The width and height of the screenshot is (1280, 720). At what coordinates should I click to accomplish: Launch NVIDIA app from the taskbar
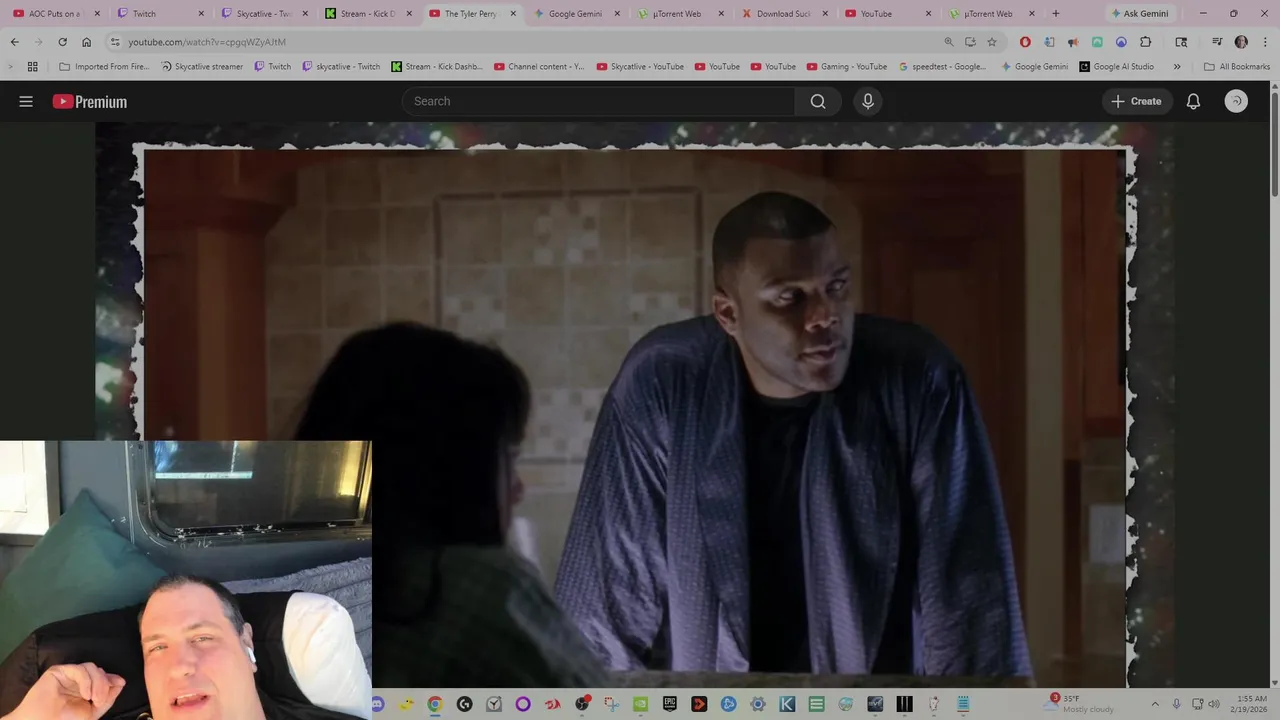(x=640, y=704)
